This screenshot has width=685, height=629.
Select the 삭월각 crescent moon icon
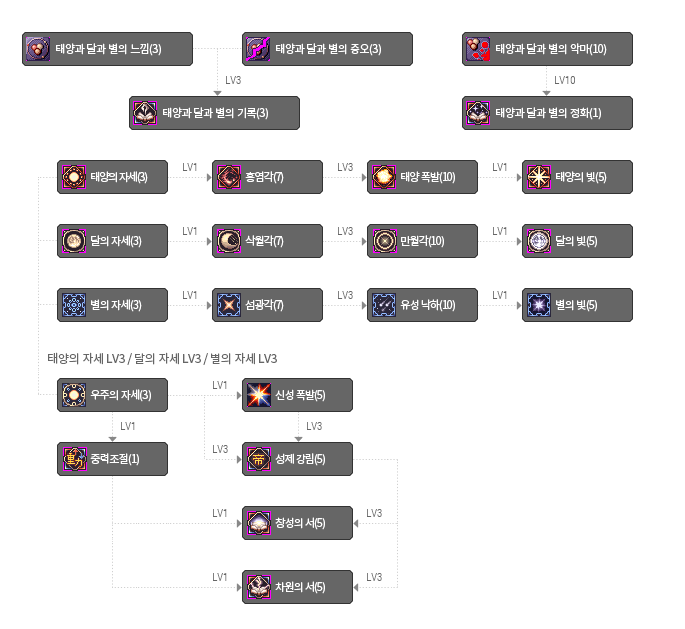229,241
